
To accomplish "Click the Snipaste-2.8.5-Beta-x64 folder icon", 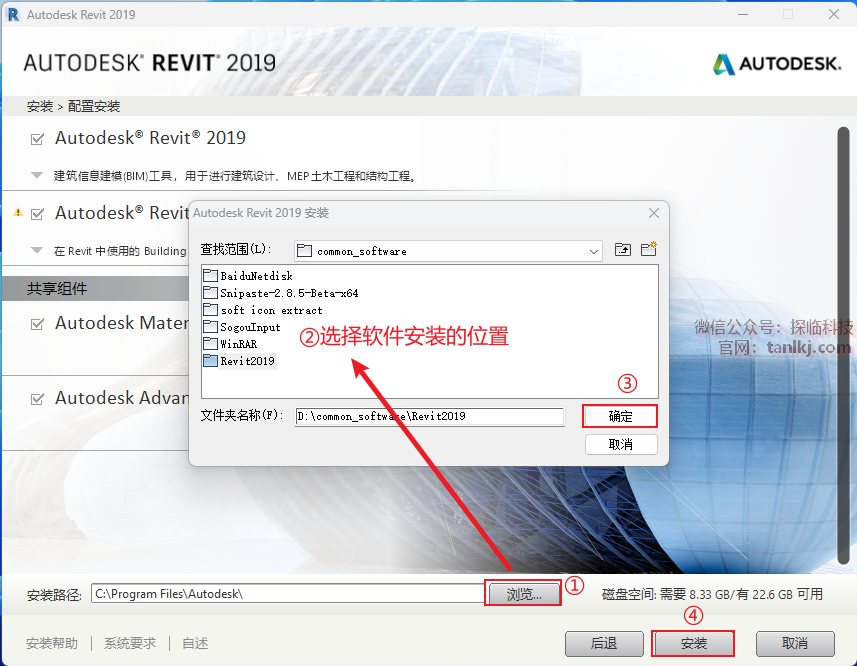I will pyautogui.click(x=210, y=292).
